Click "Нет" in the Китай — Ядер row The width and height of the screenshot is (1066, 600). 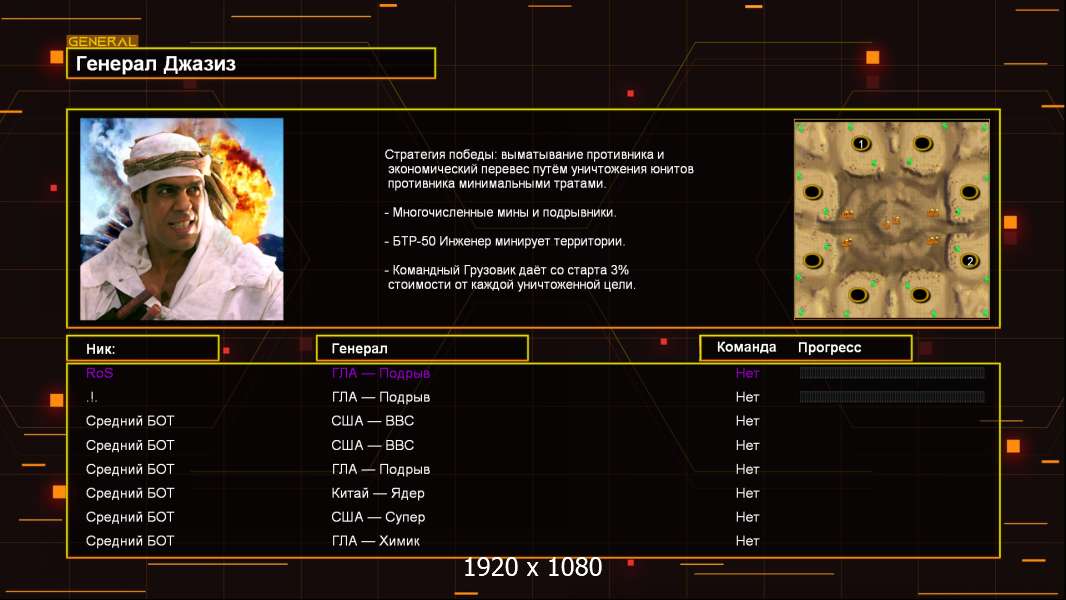[747, 493]
